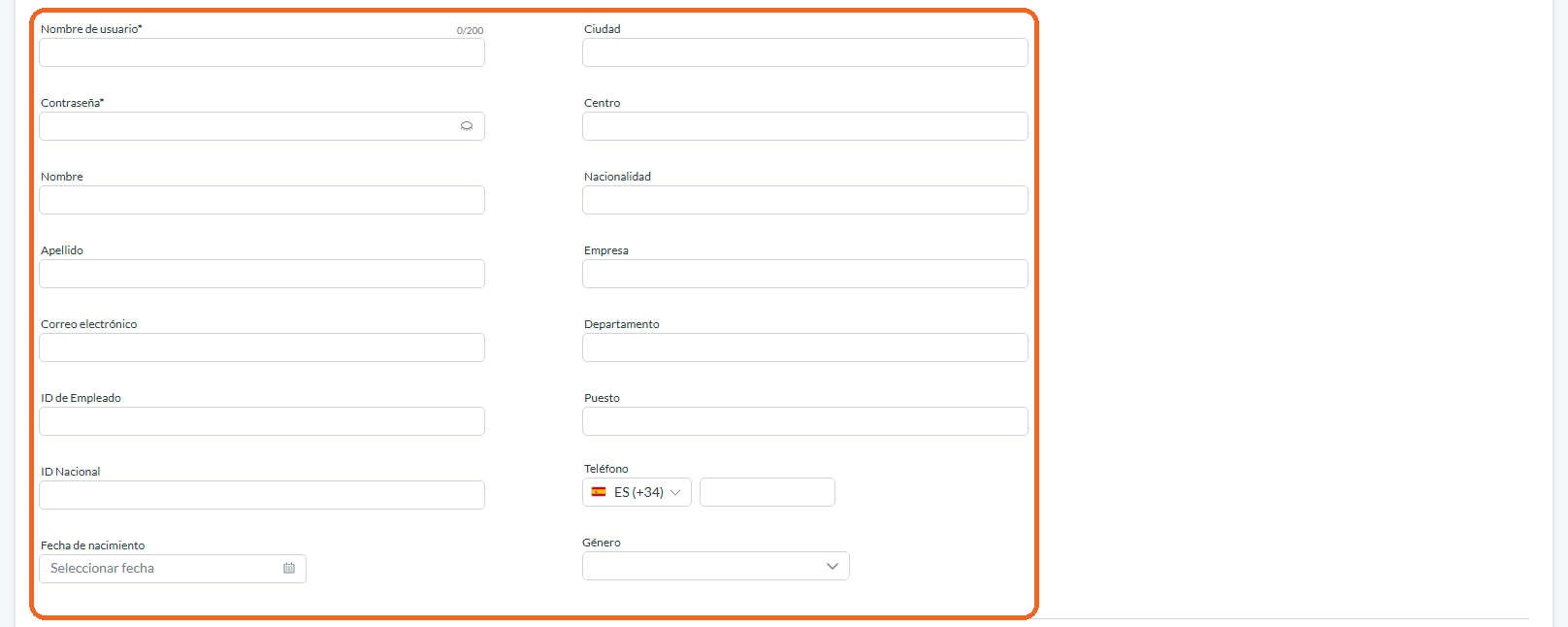Open the Seleccionar fecha date picker

173,569
